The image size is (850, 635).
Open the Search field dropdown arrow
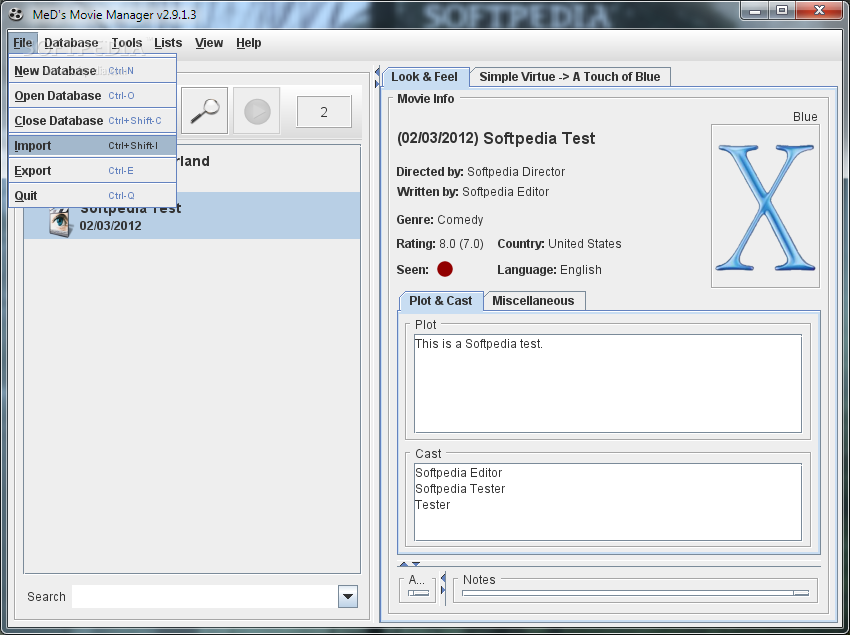pos(347,596)
